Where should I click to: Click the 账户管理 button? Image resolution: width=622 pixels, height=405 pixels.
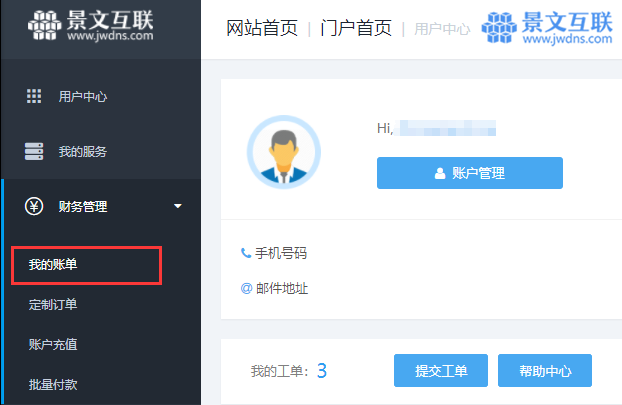470,173
